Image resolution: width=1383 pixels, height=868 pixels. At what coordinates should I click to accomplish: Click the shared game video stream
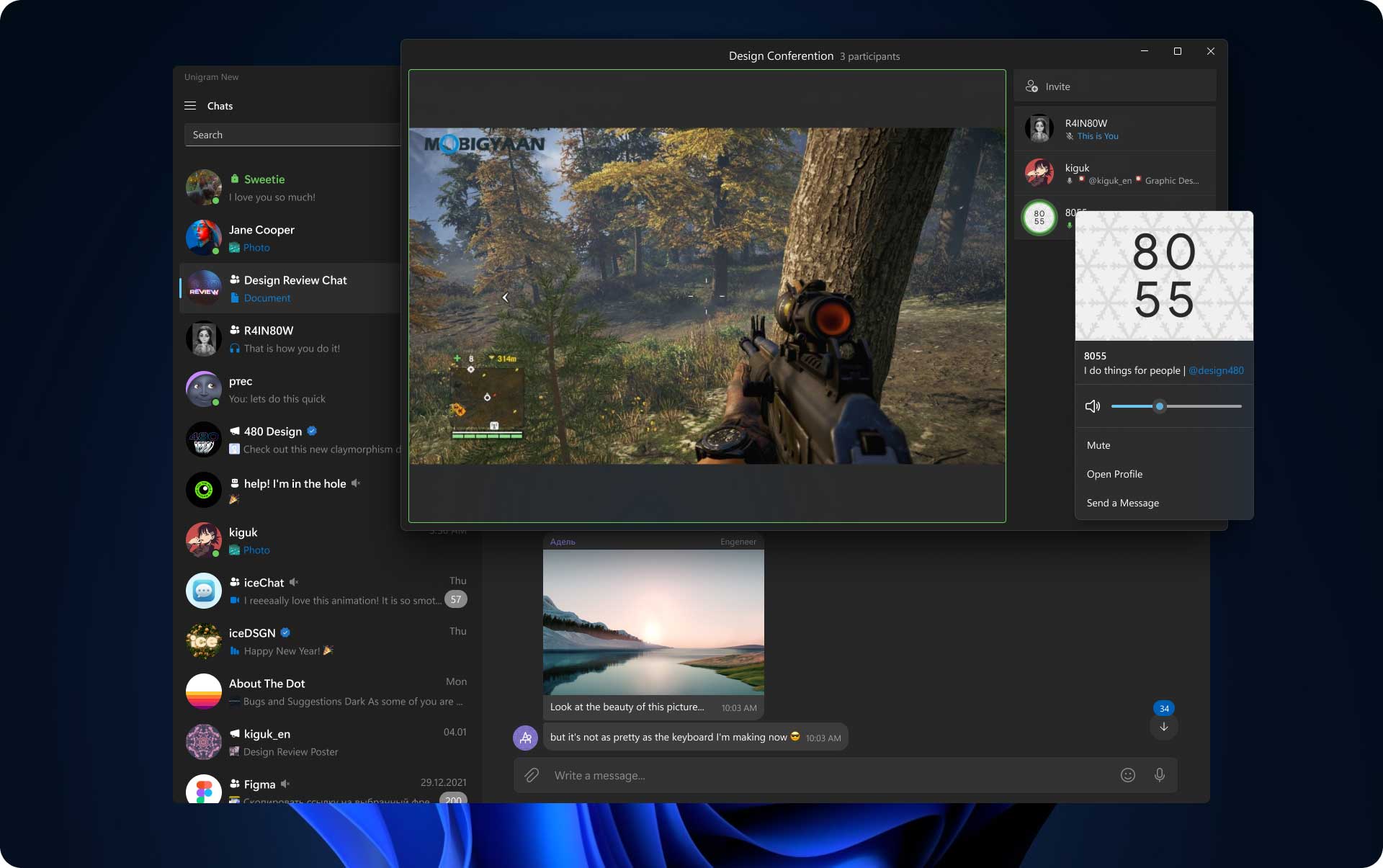click(707, 296)
